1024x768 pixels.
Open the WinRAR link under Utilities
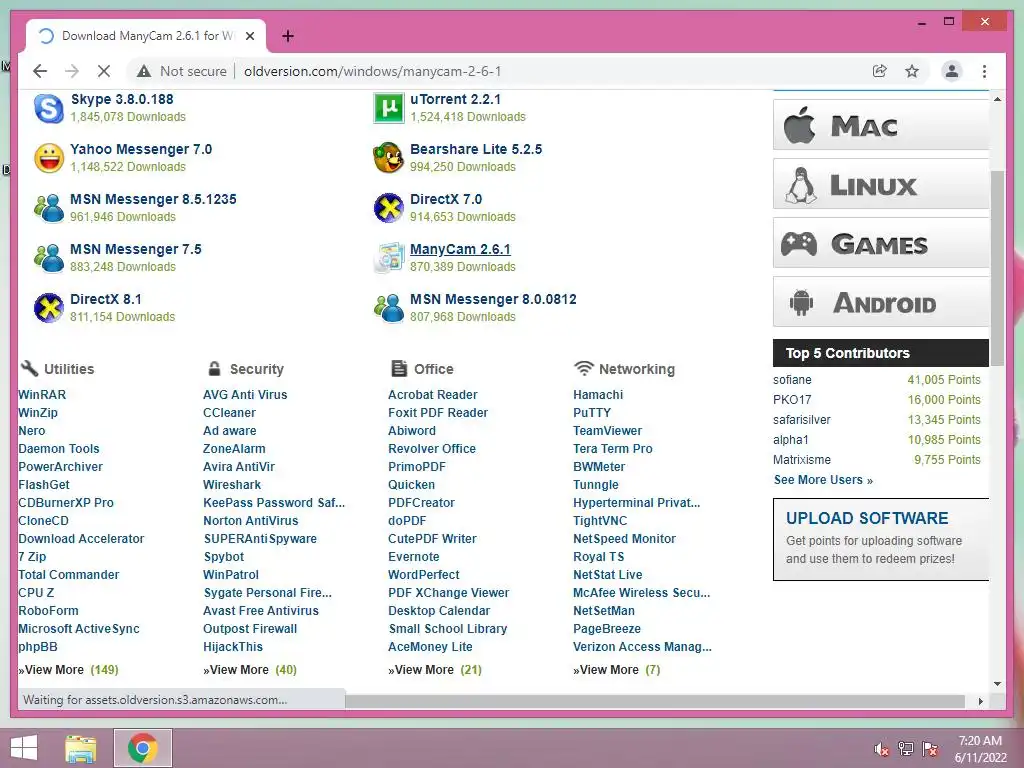click(x=42, y=394)
